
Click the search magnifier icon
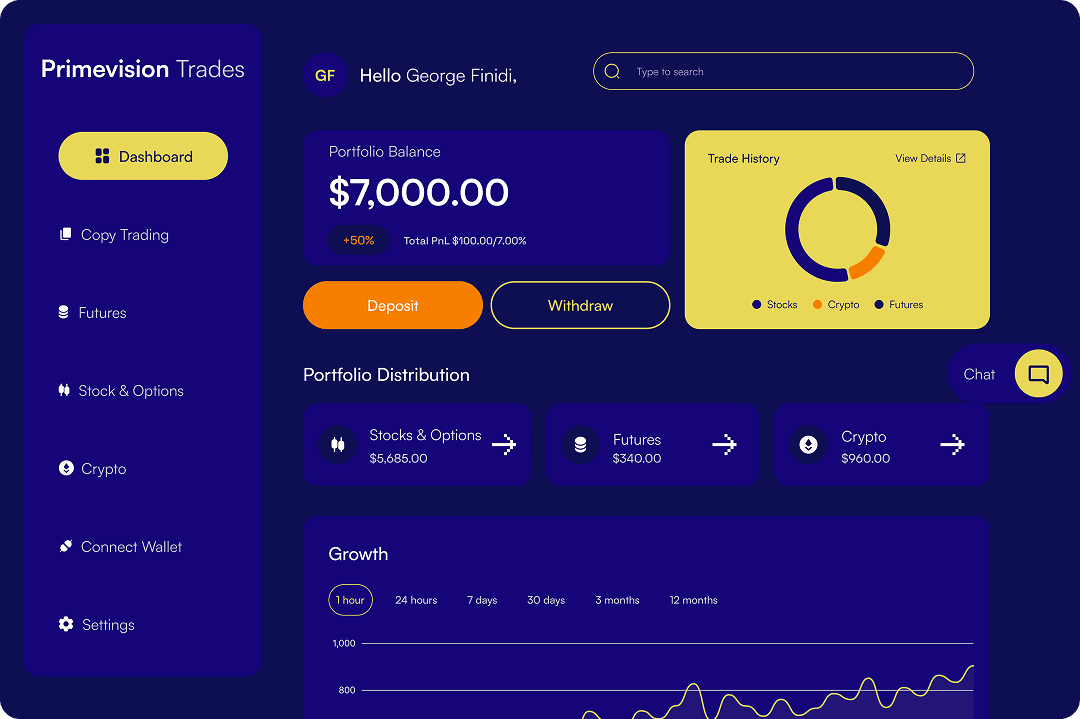pos(612,71)
